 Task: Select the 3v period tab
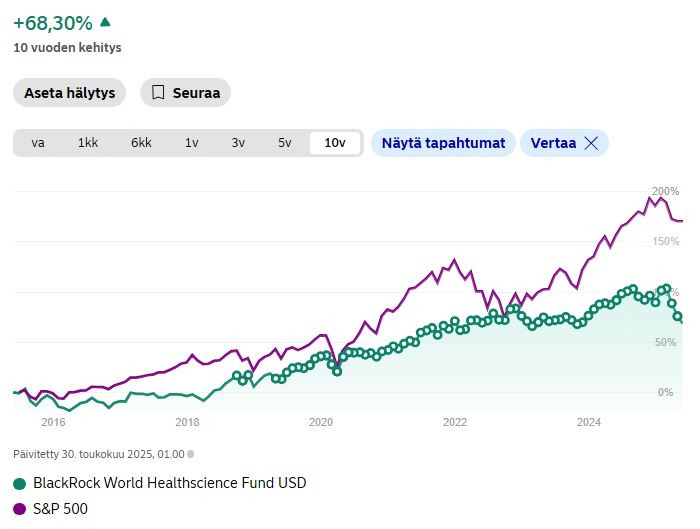(x=238, y=143)
